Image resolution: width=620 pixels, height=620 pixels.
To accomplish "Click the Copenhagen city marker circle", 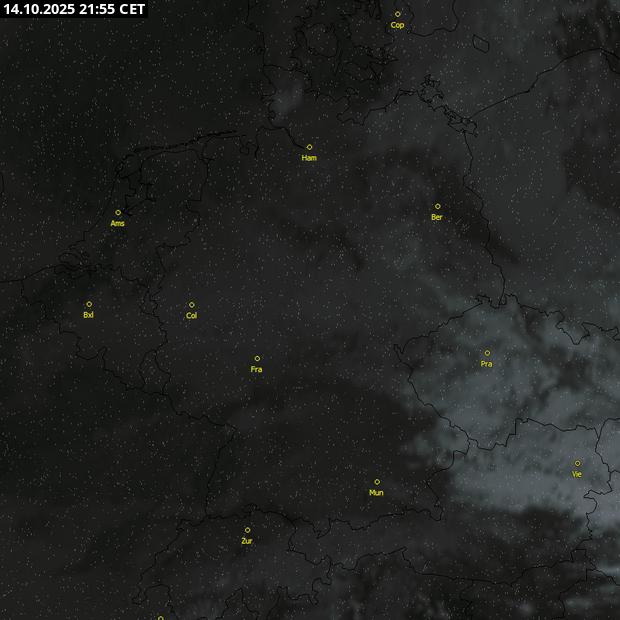I will click(x=397, y=14).
